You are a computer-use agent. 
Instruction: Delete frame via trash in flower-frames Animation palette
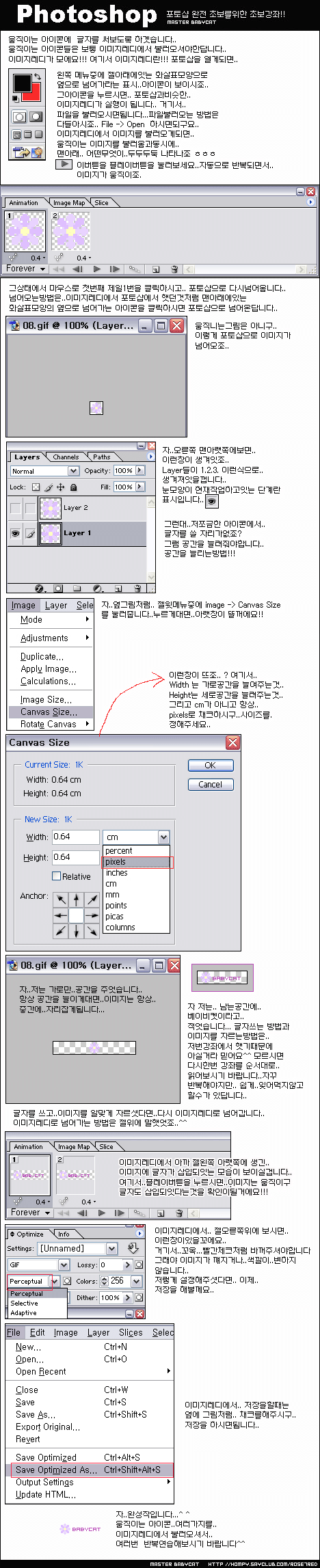pos(174,269)
